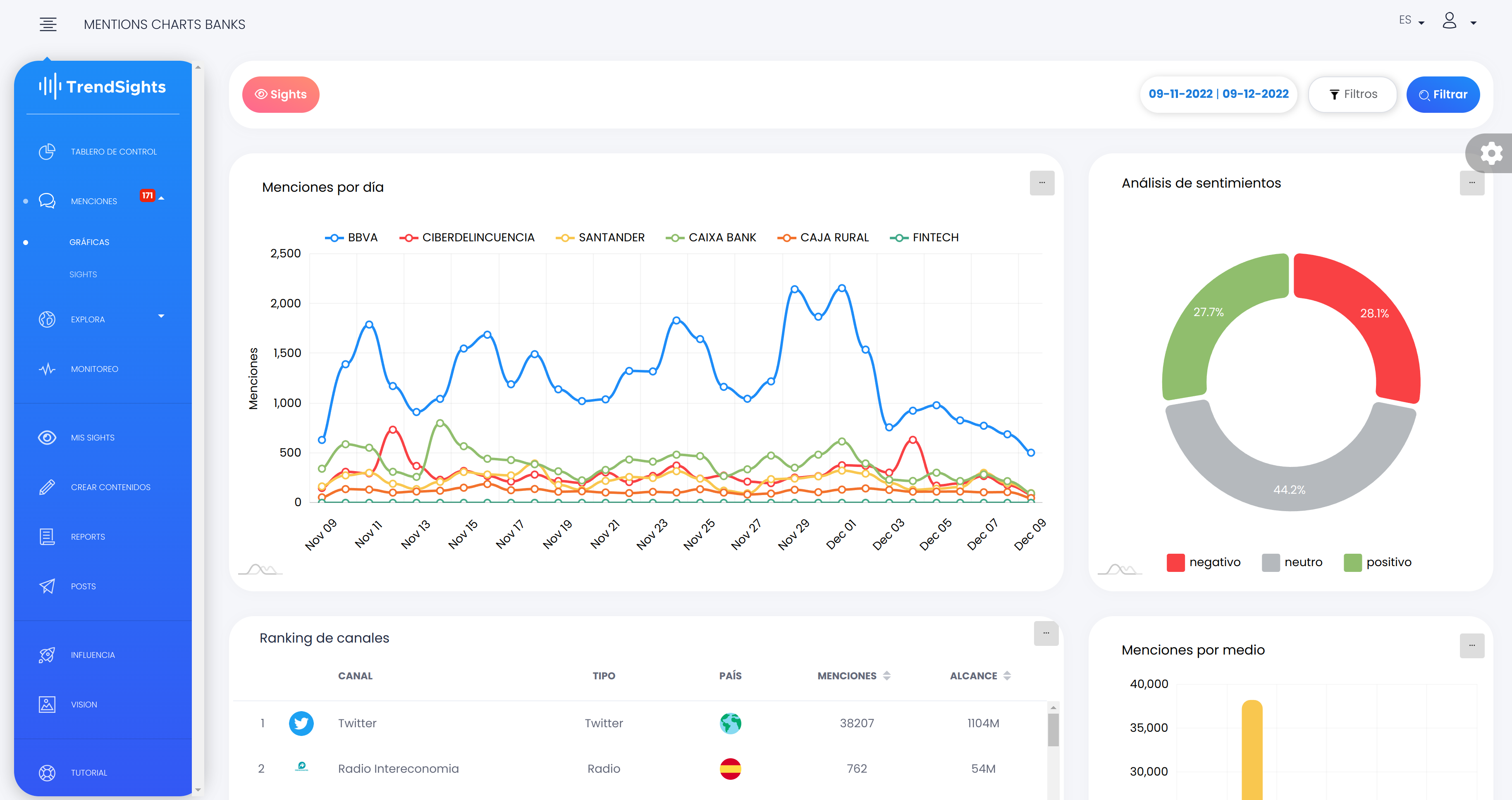Viewport: 1512px width, 800px height.
Task: Toggle SANTANDER series in legend
Action: tap(600, 238)
